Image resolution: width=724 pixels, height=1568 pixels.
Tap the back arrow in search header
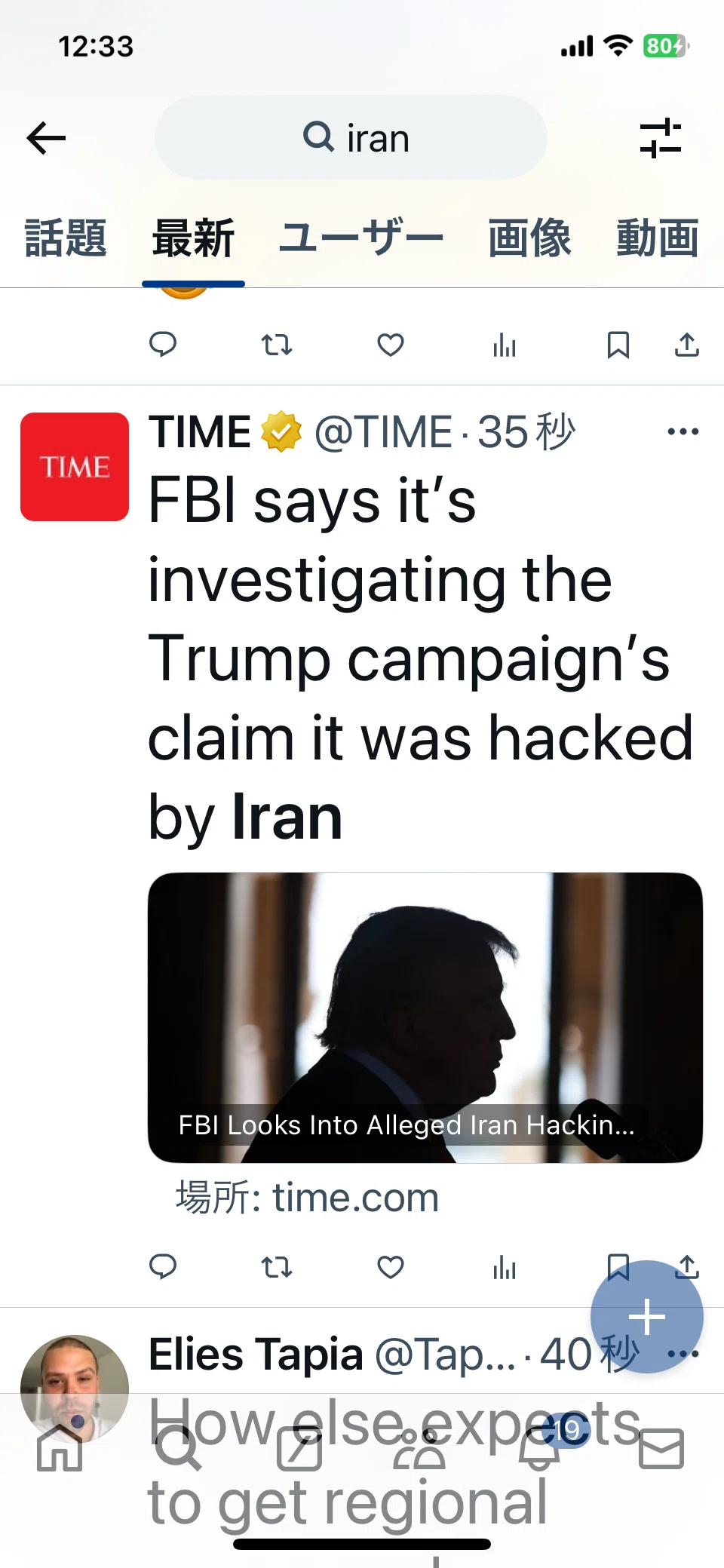[46, 138]
